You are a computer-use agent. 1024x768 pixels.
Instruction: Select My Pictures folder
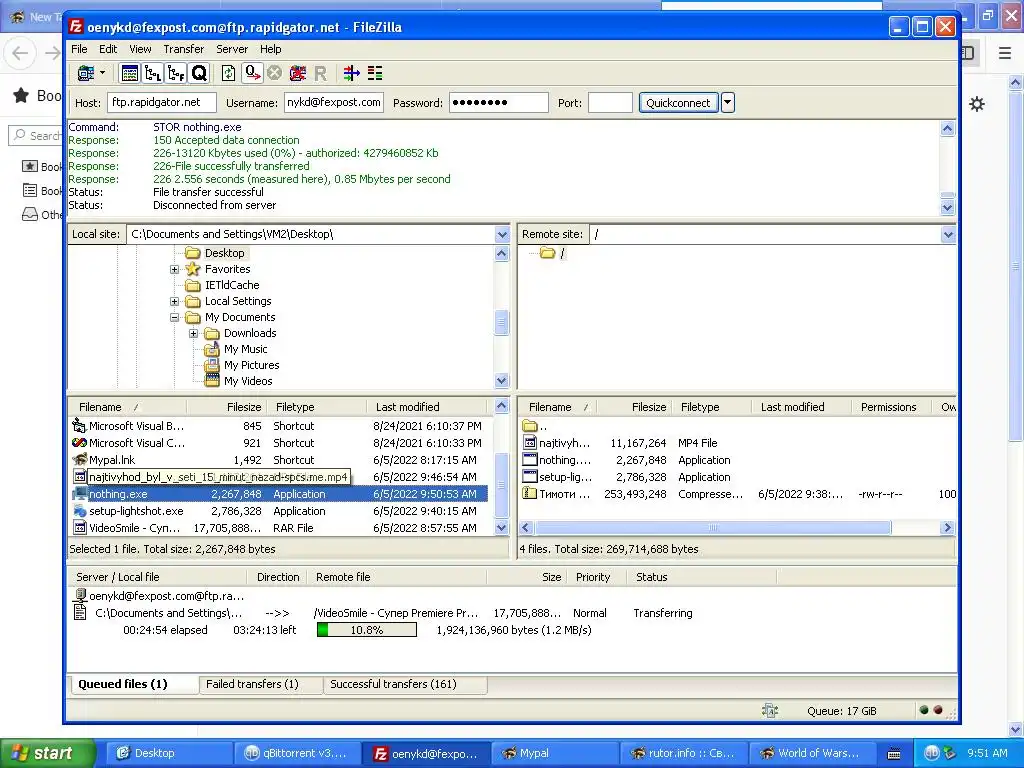(x=251, y=365)
